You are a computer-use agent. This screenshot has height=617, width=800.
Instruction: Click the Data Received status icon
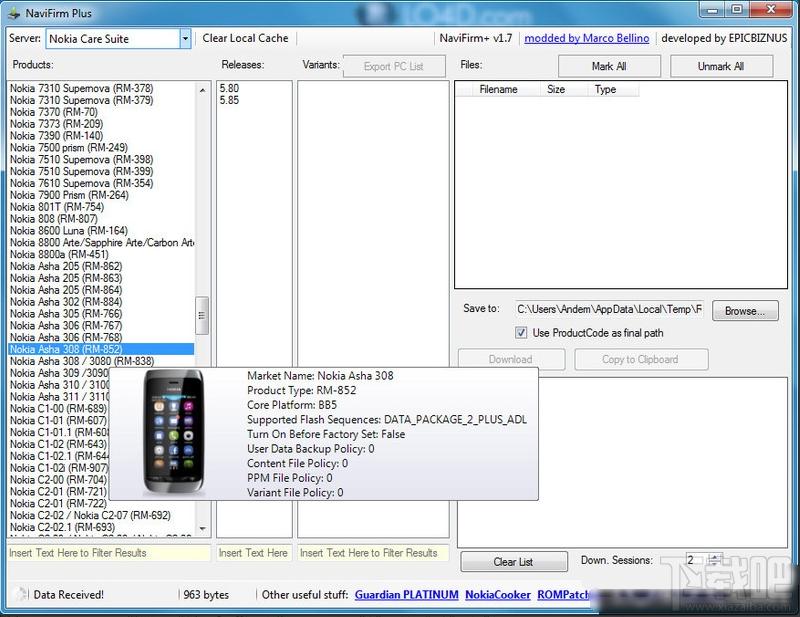click(20, 594)
